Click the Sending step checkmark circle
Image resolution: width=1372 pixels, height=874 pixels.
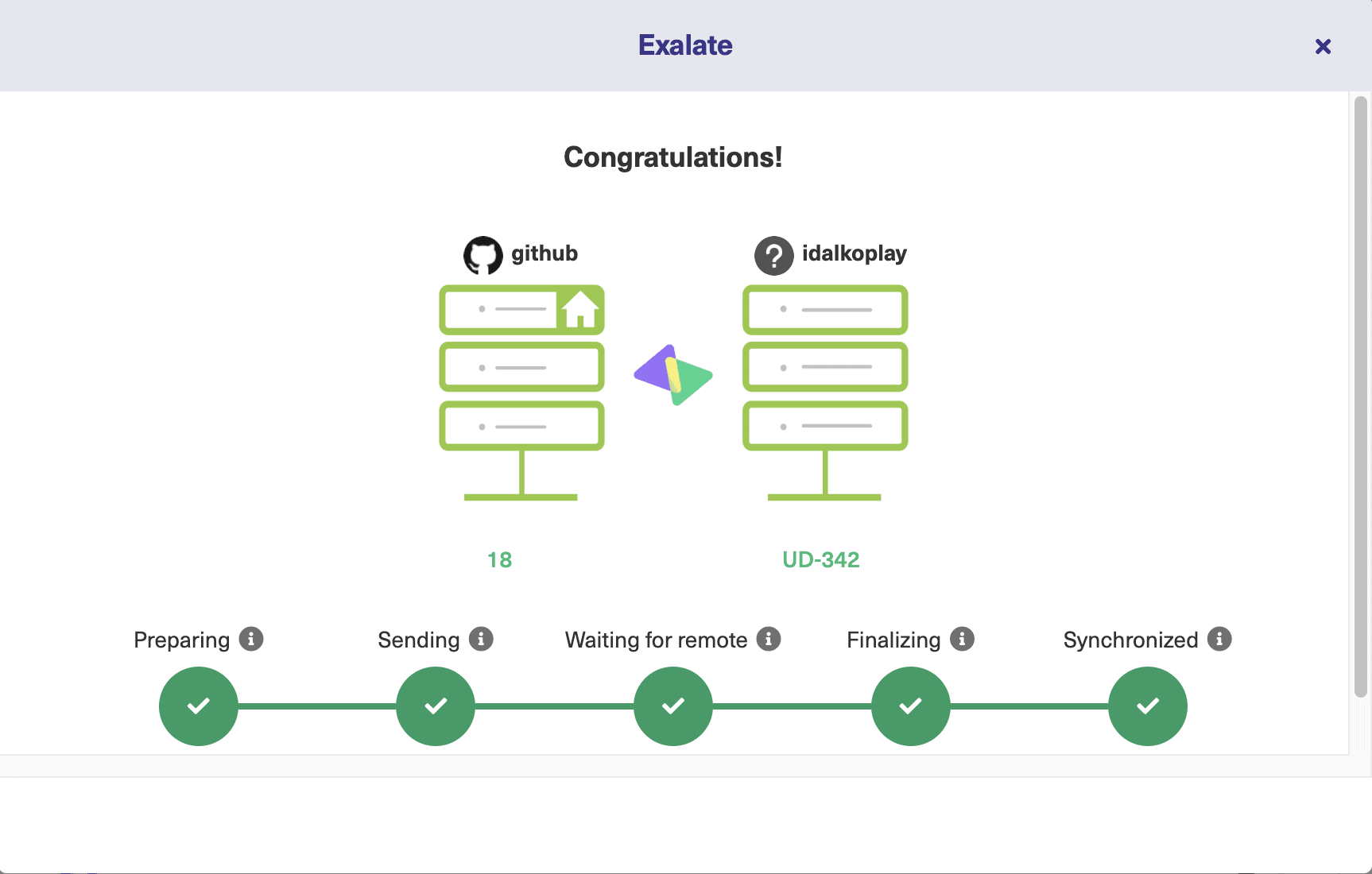436,706
